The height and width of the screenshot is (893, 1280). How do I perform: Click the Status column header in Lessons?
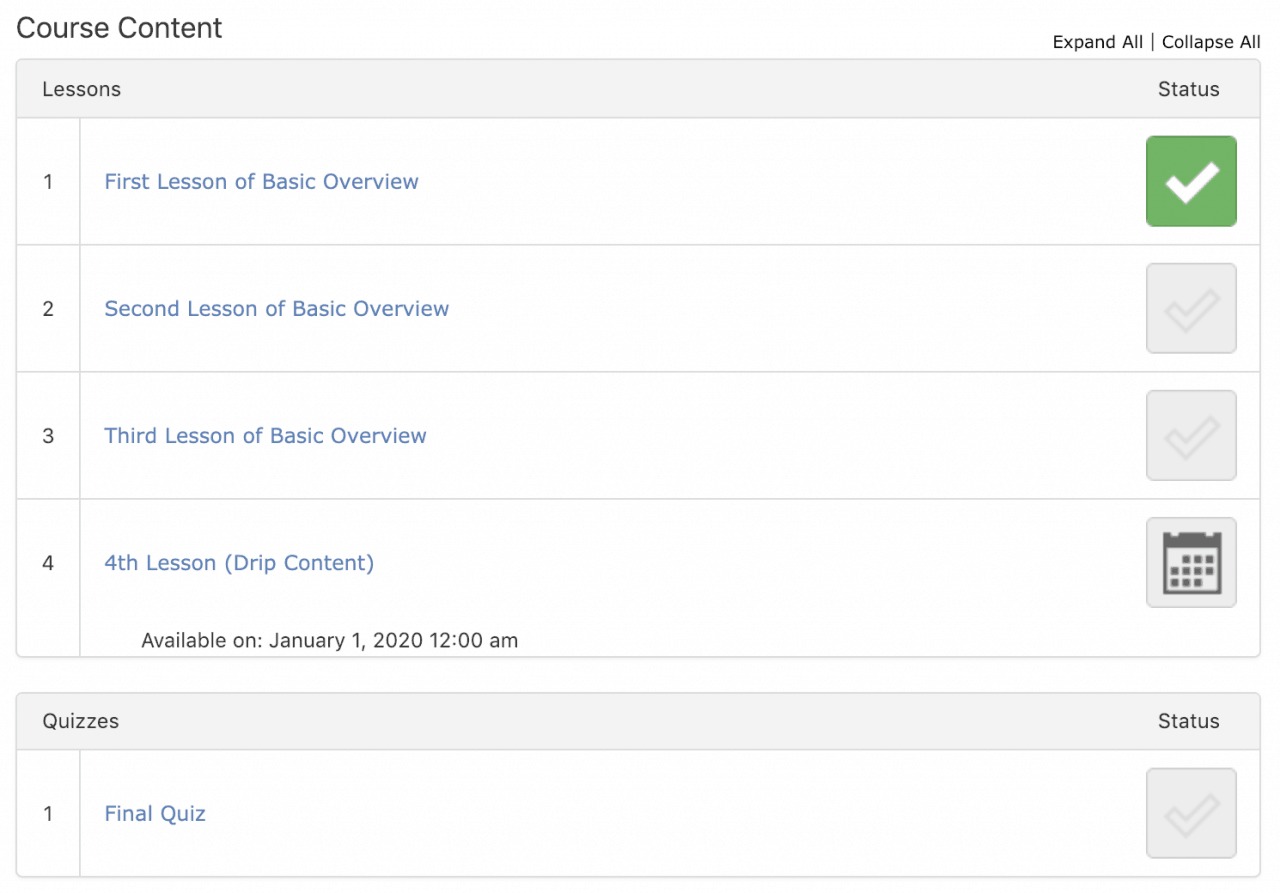coord(1188,89)
